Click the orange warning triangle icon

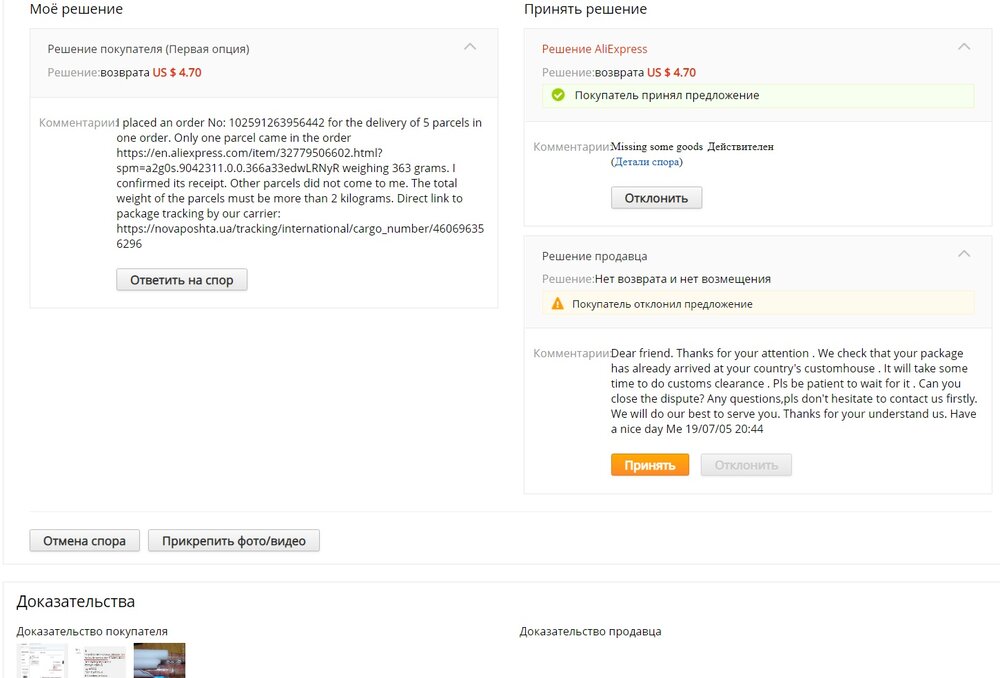(558, 304)
